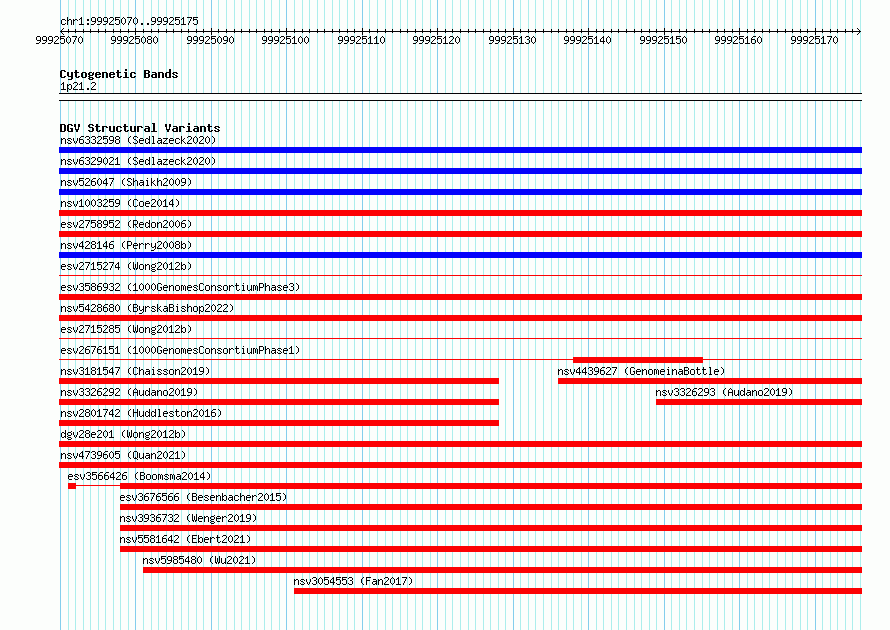890x630 pixels.
Task: Select the 1p21.2 cytogenetic band label
Action: point(78,86)
